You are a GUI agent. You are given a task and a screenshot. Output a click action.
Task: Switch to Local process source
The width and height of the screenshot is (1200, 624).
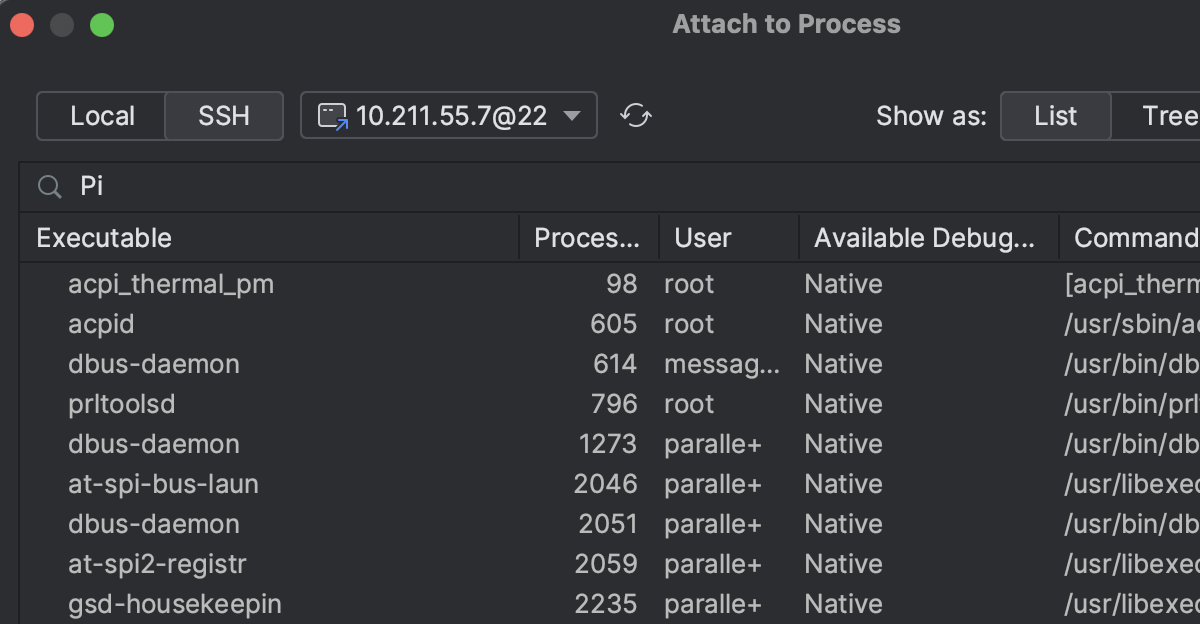point(102,116)
